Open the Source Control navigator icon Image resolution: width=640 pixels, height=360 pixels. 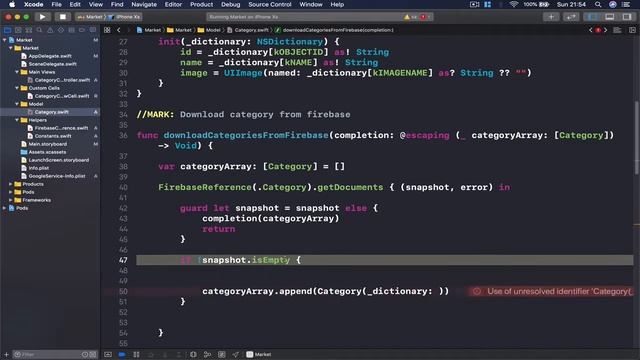coord(18,30)
